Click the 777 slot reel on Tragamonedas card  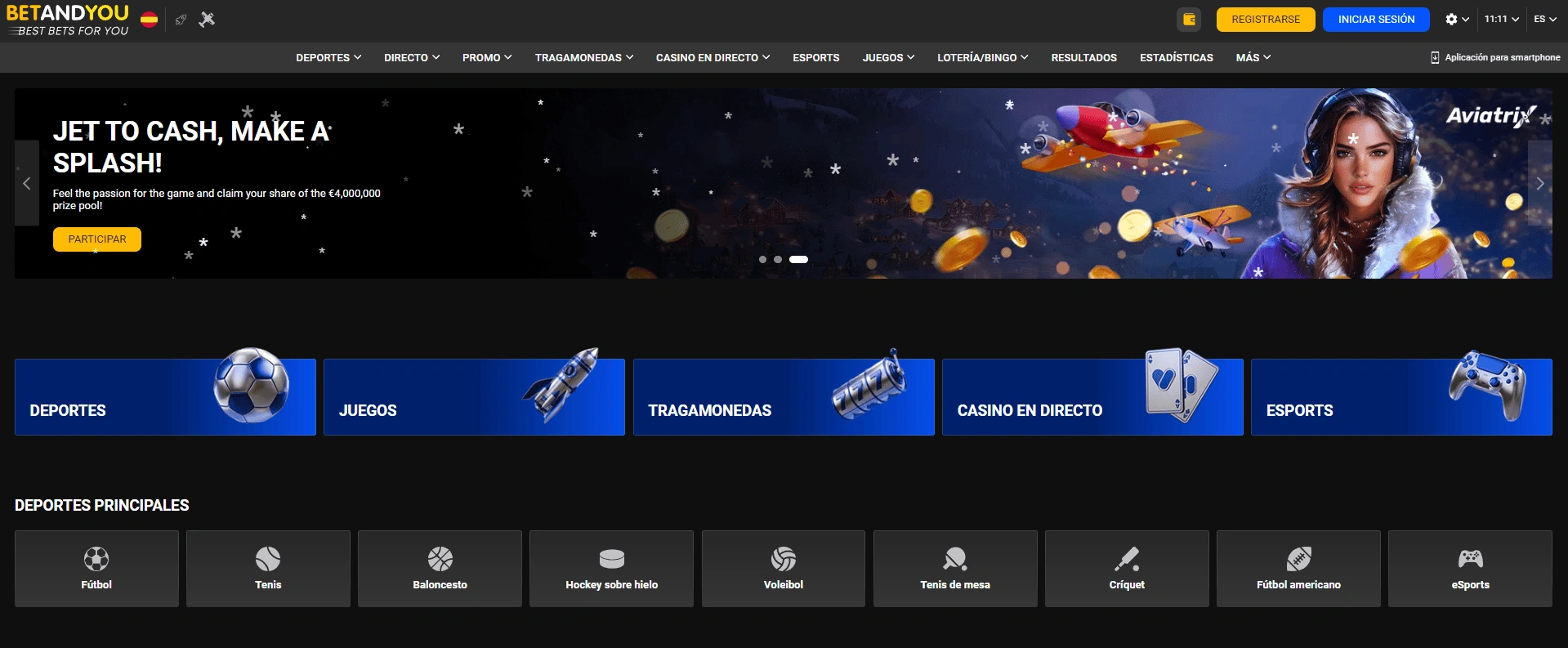pos(869,385)
